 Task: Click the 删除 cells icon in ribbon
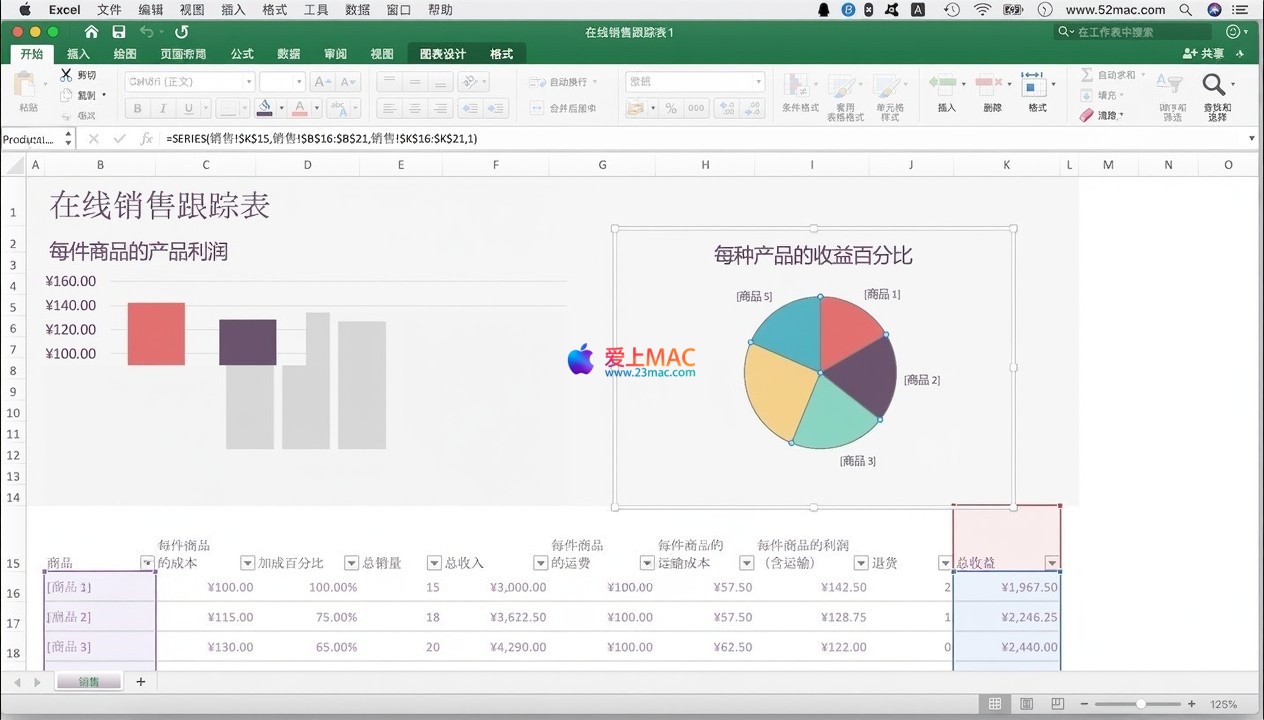[990, 84]
